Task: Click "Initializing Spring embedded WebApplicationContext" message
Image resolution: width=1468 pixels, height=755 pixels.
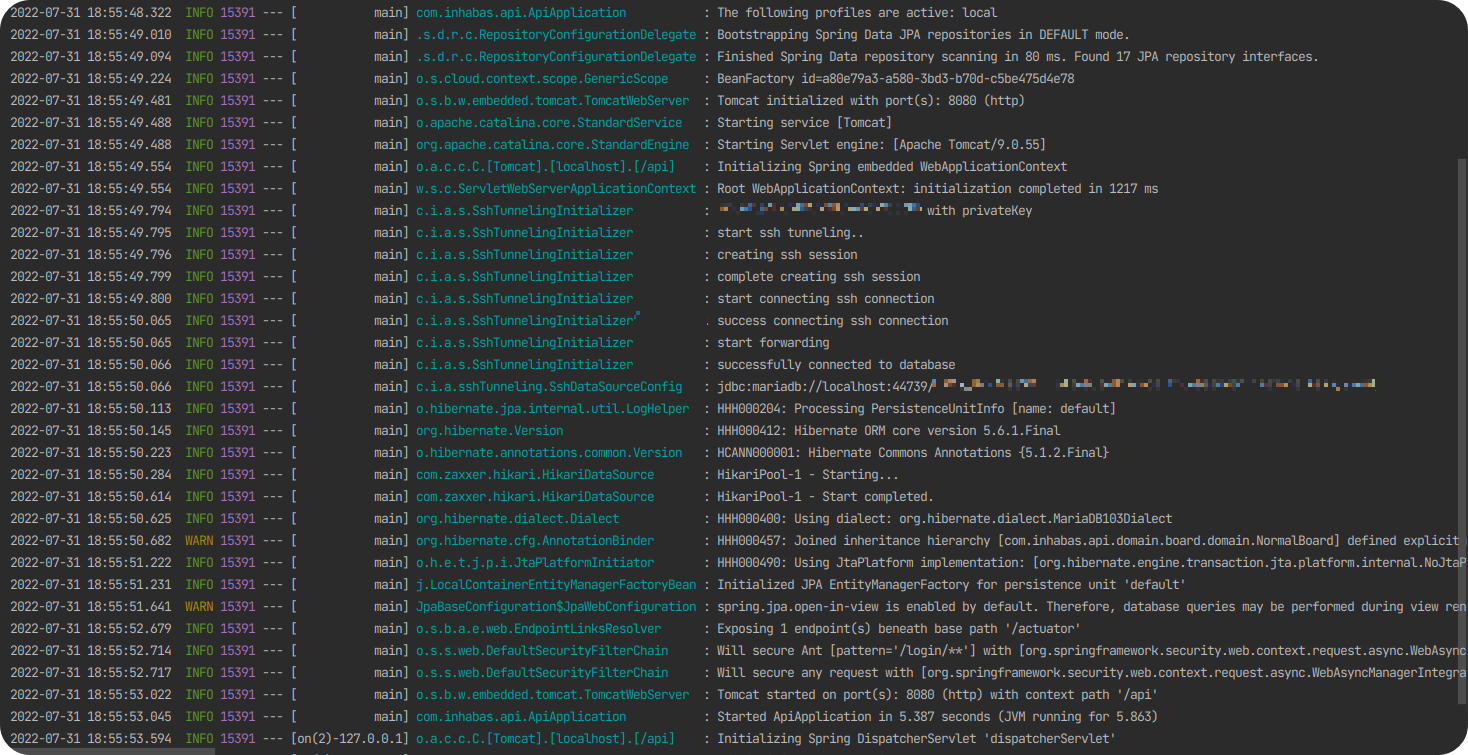Action: (892, 167)
